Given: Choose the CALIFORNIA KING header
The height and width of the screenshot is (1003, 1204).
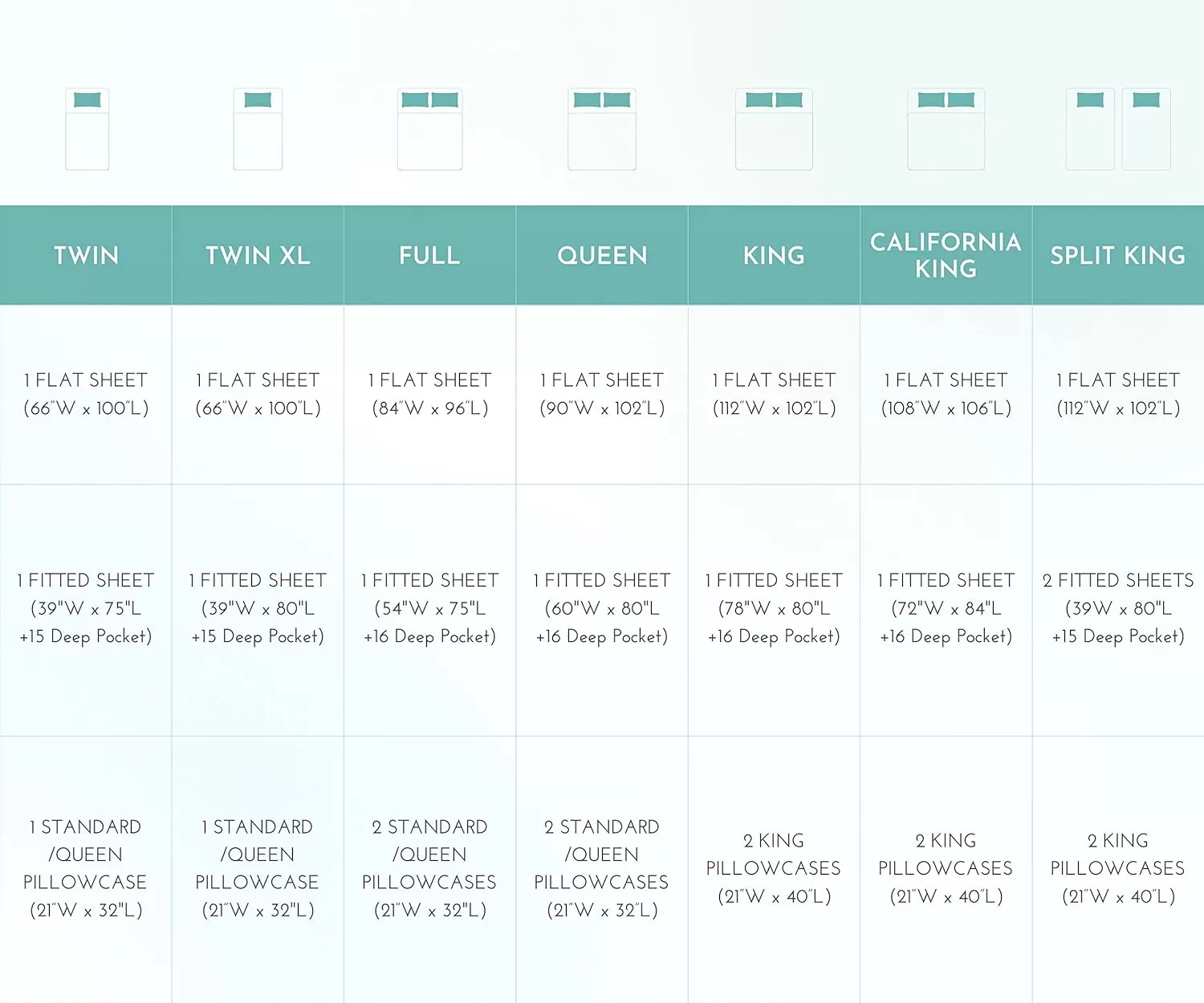Looking at the screenshot, I should (x=946, y=255).
